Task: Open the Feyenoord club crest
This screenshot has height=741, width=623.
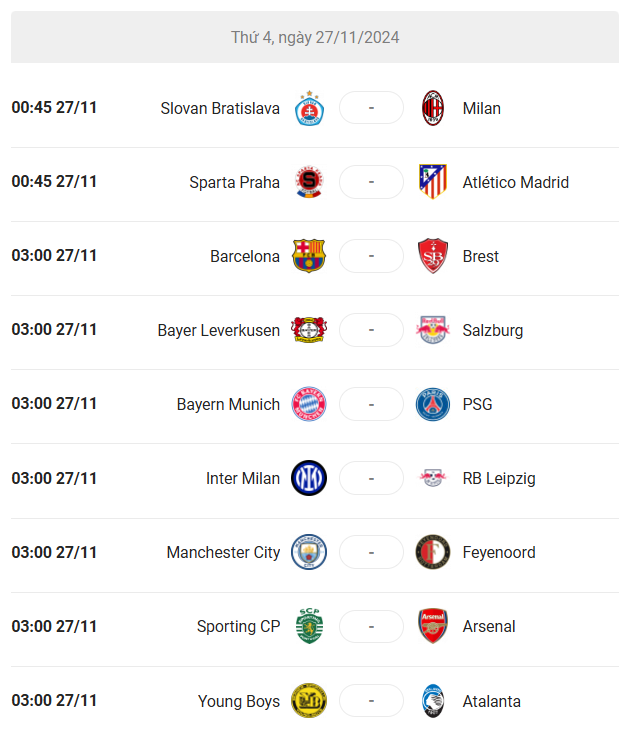Action: [433, 552]
